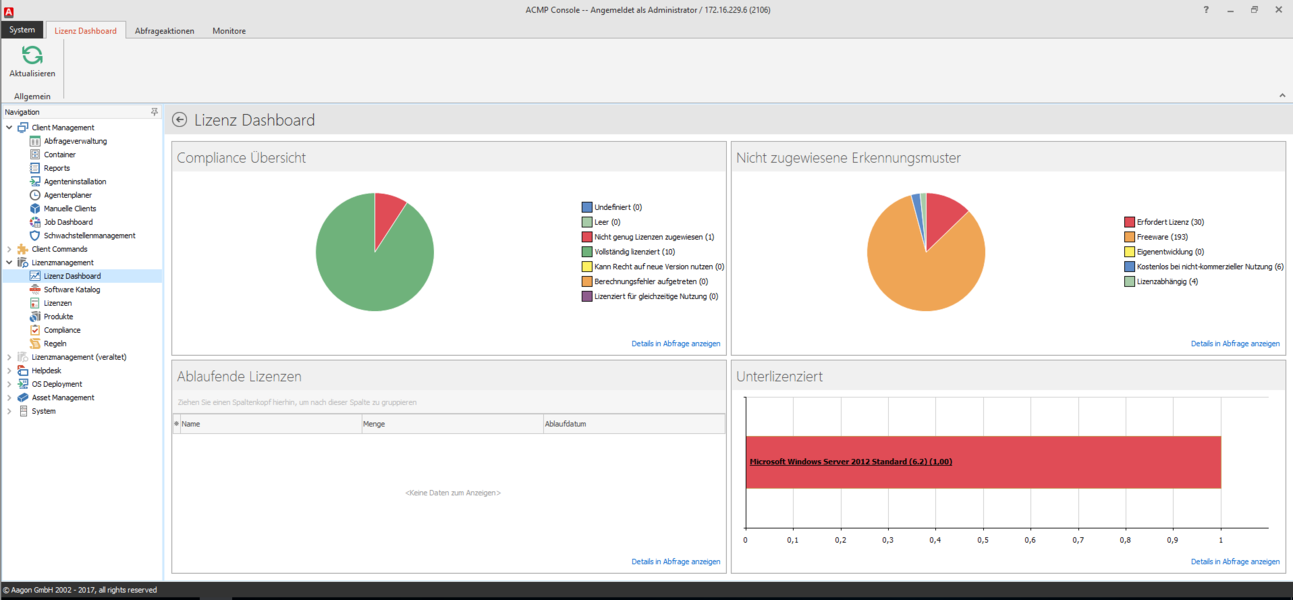Click the red Erfordert Lizenz legend swatch
The height and width of the screenshot is (600, 1293).
1129,222
